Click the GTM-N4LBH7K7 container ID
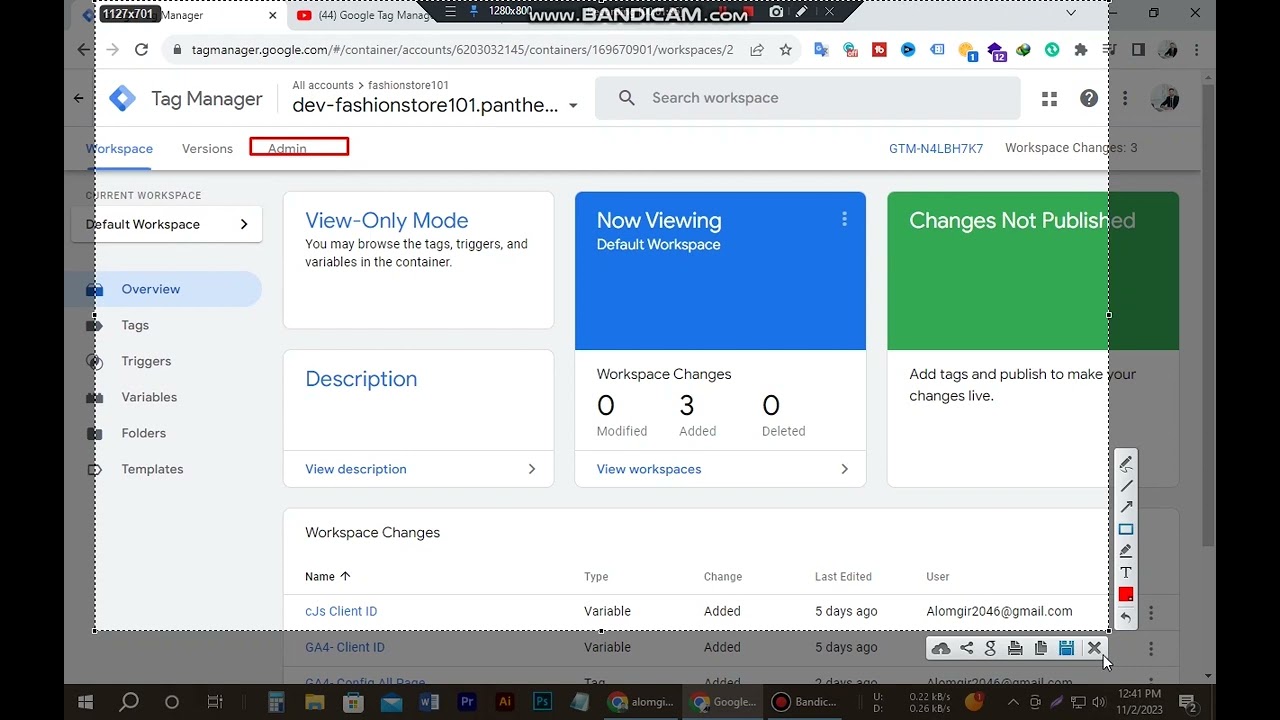This screenshot has width=1280, height=720. click(936, 148)
